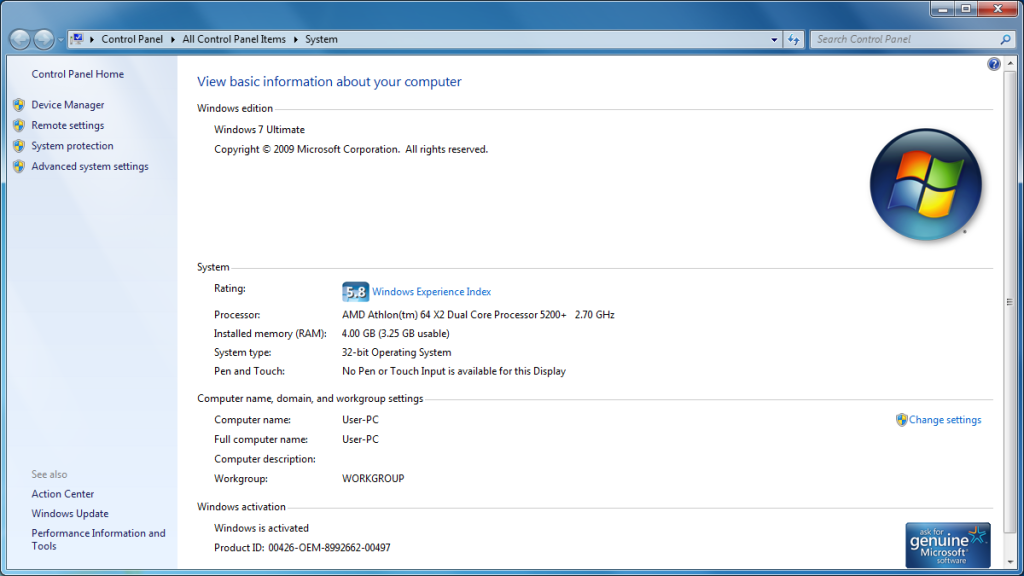1024x576 pixels.
Task: Open Advanced system settings
Action: [x=90, y=167]
